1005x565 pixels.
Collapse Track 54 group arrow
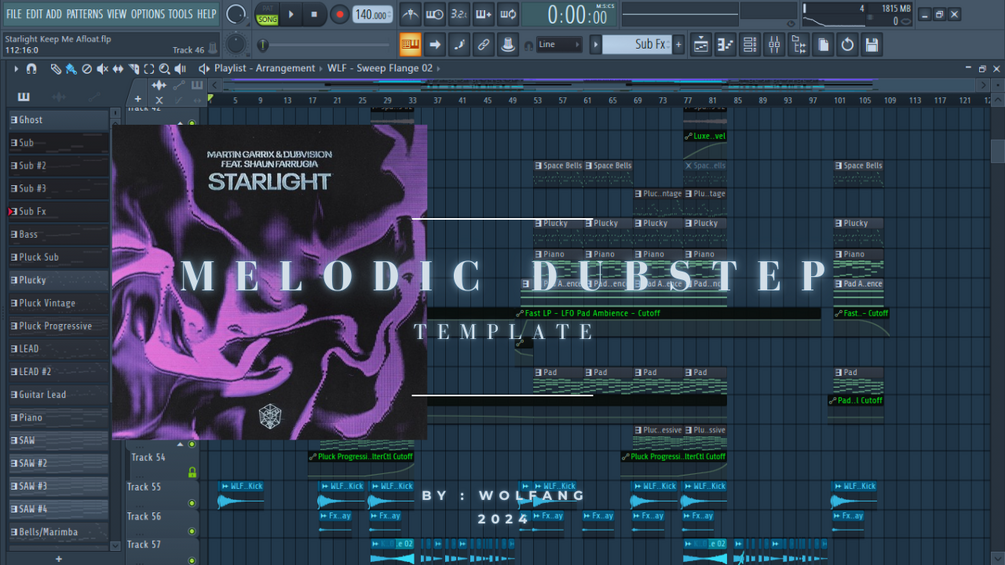[x=180, y=444]
